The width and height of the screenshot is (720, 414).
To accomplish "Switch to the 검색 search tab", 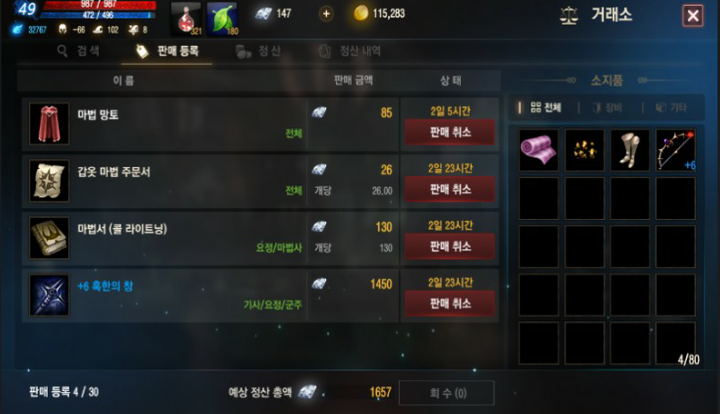I will [78, 51].
